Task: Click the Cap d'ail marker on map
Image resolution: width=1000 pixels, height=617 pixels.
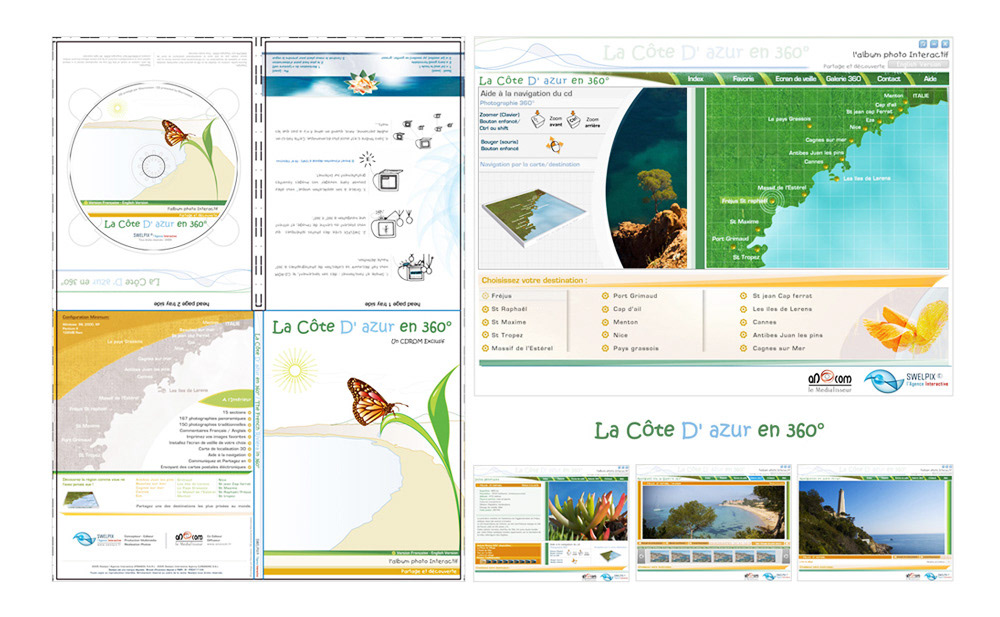Action: pos(903,110)
